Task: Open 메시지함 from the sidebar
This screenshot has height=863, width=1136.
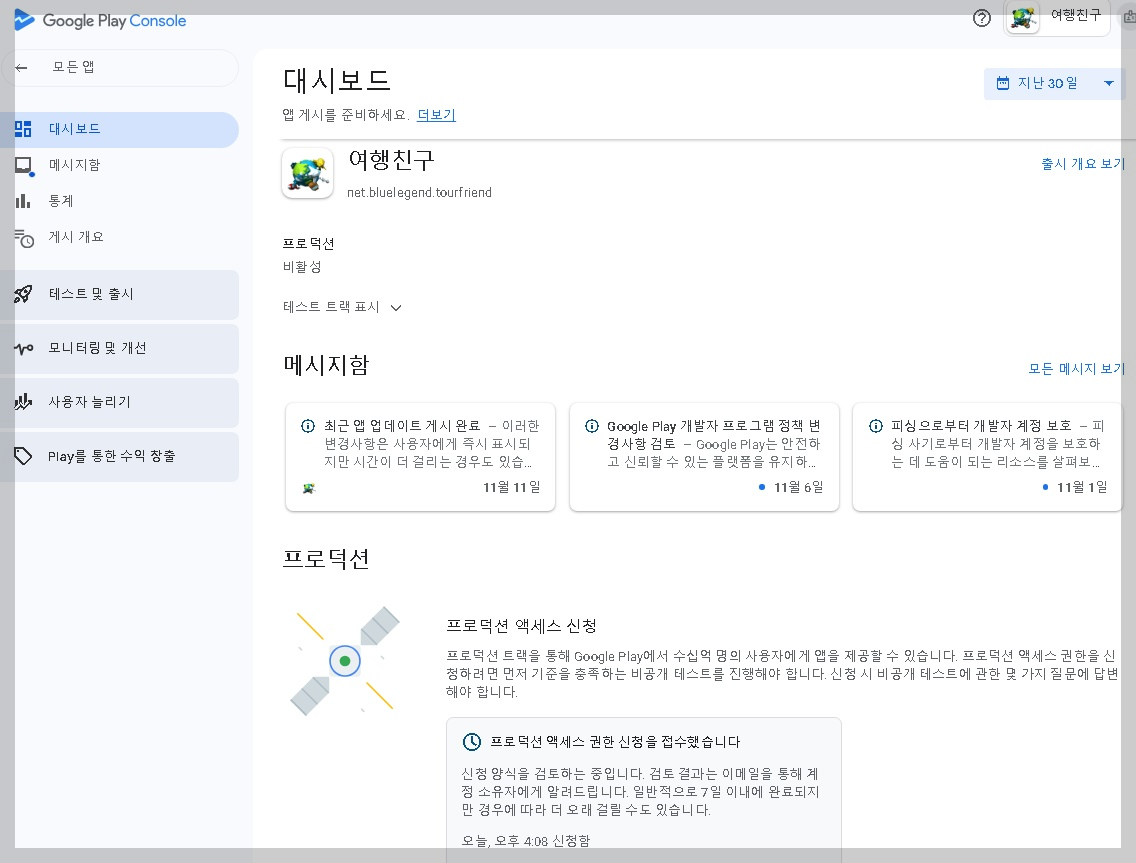Action: click(x=120, y=165)
